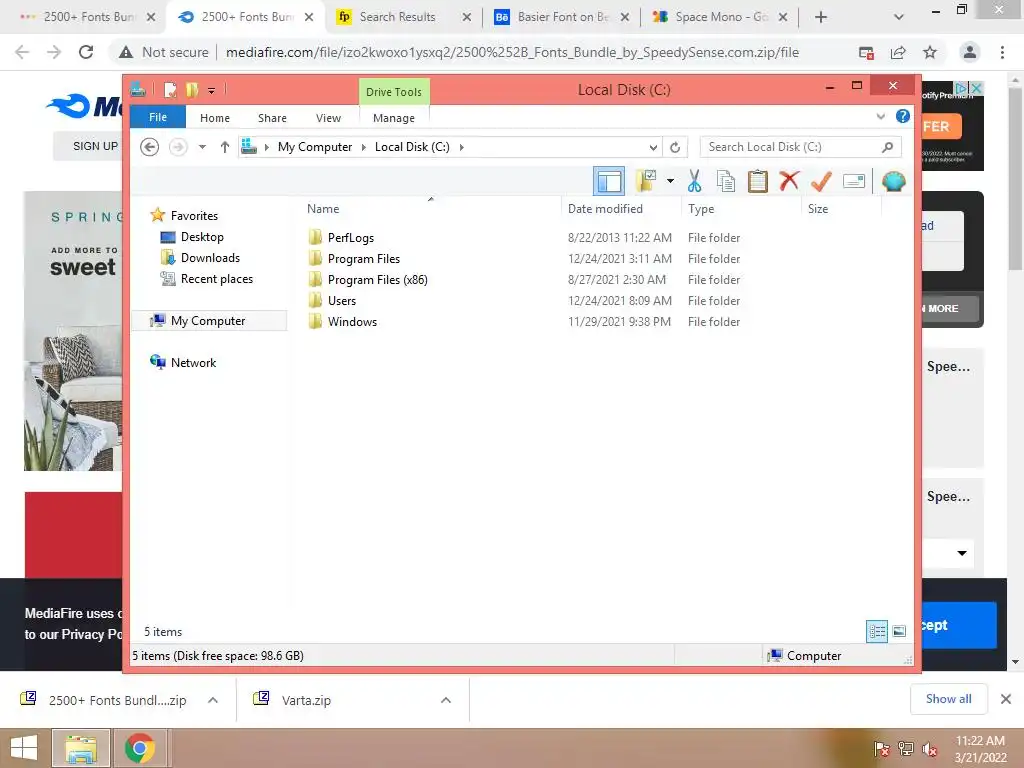
Task: Switch to the View ribbon tab
Action: click(328, 118)
